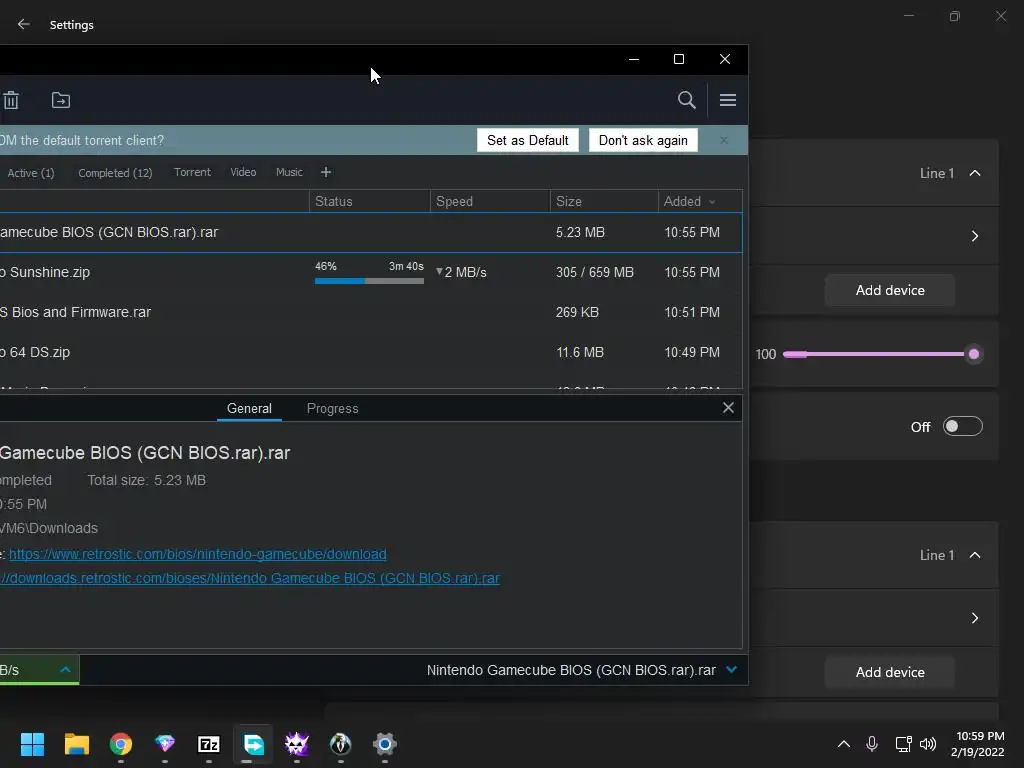Open the round figure icon app in taskbar
The height and width of the screenshot is (768, 1024).
coord(341,744)
